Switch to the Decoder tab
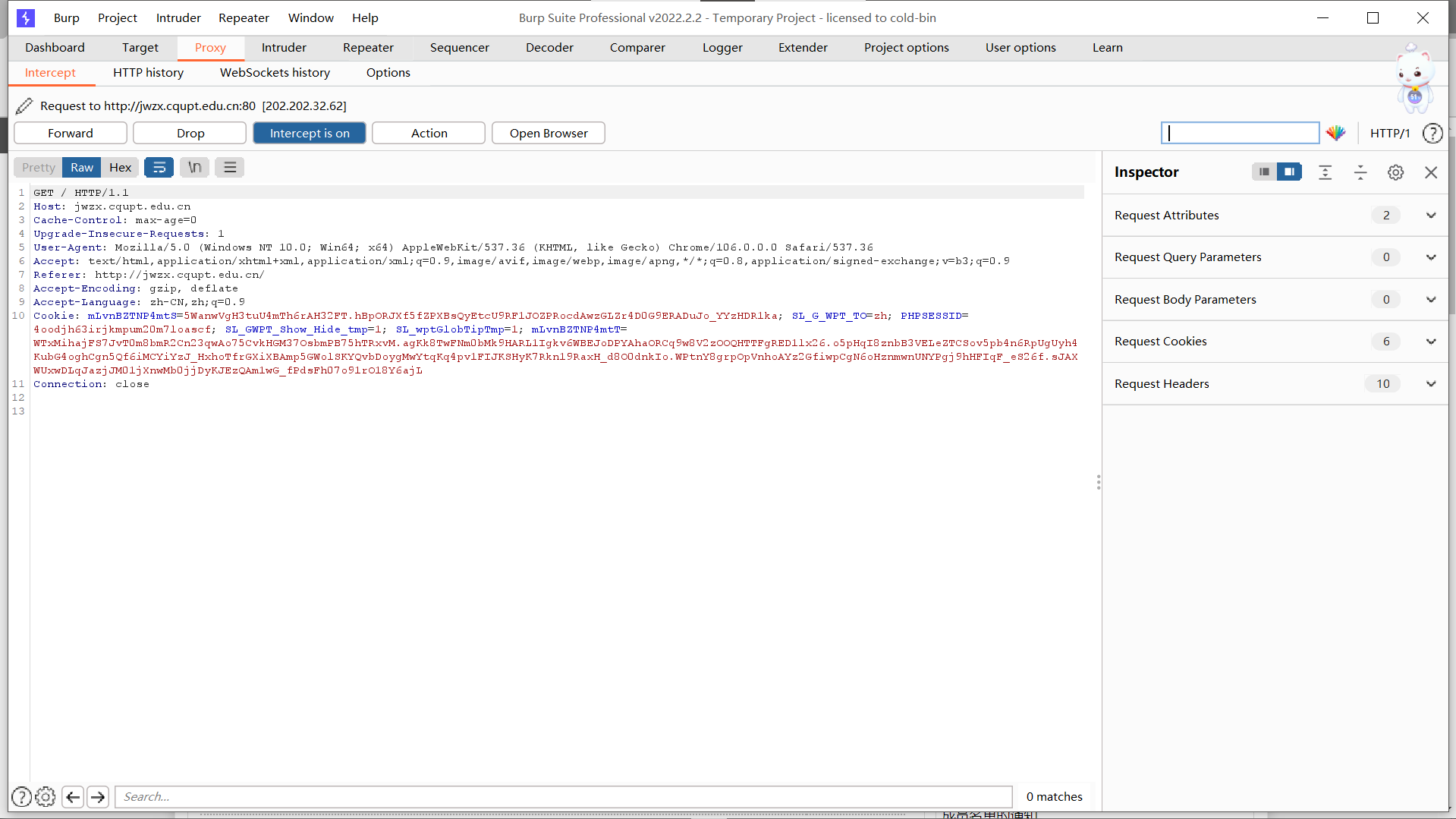 coord(549,47)
